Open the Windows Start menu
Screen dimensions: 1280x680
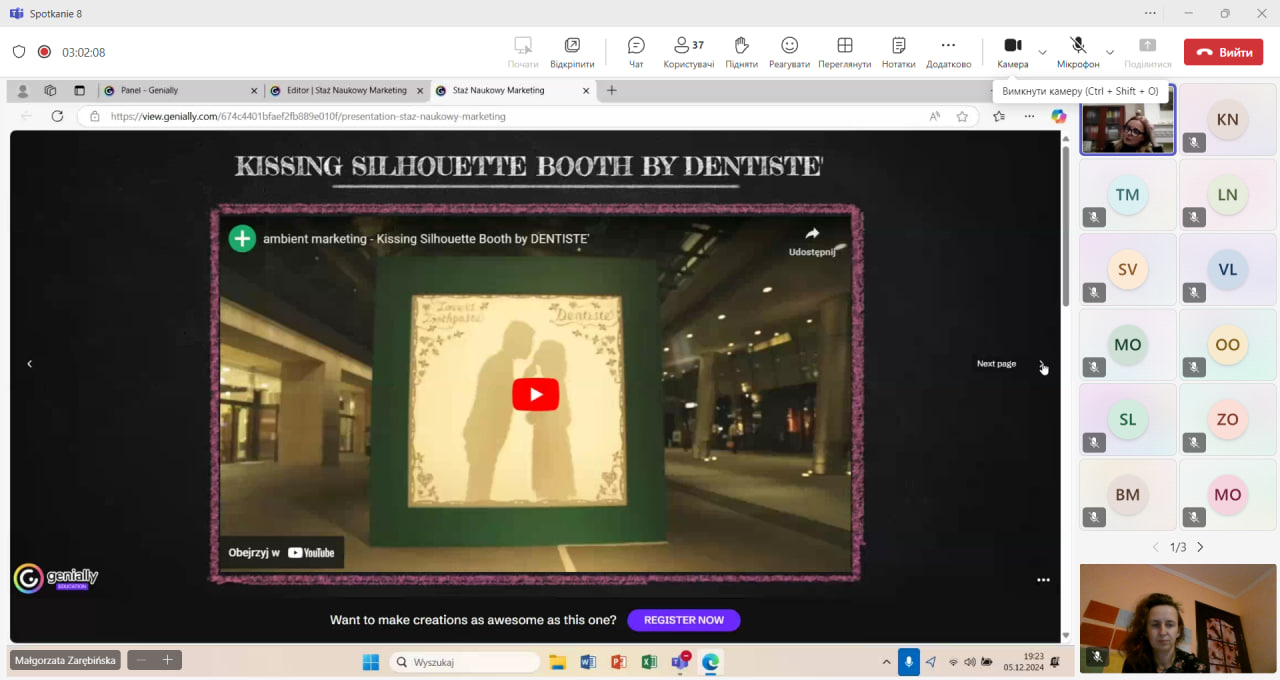tap(370, 662)
